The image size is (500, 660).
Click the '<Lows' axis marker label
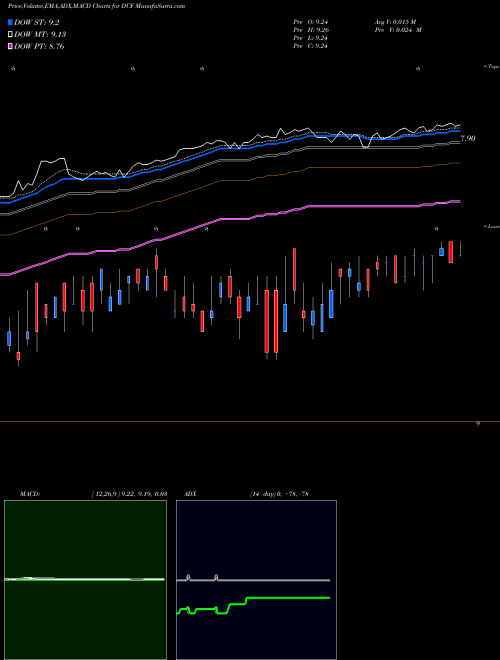pyautogui.click(x=492, y=226)
